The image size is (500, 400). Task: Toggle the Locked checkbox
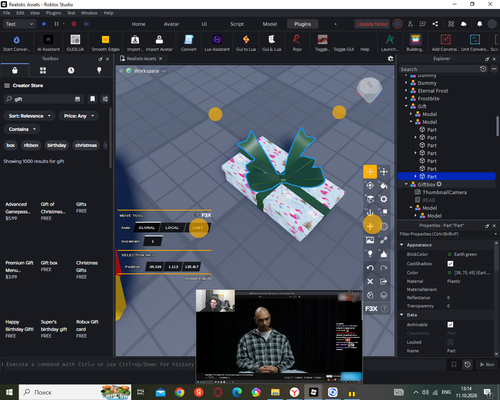pos(450,342)
